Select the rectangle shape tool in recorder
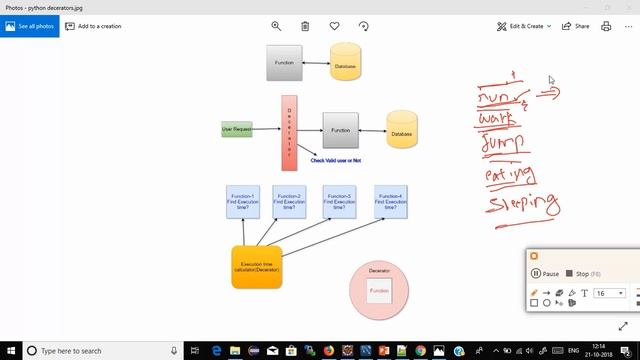The width and height of the screenshot is (640, 360). click(534, 303)
